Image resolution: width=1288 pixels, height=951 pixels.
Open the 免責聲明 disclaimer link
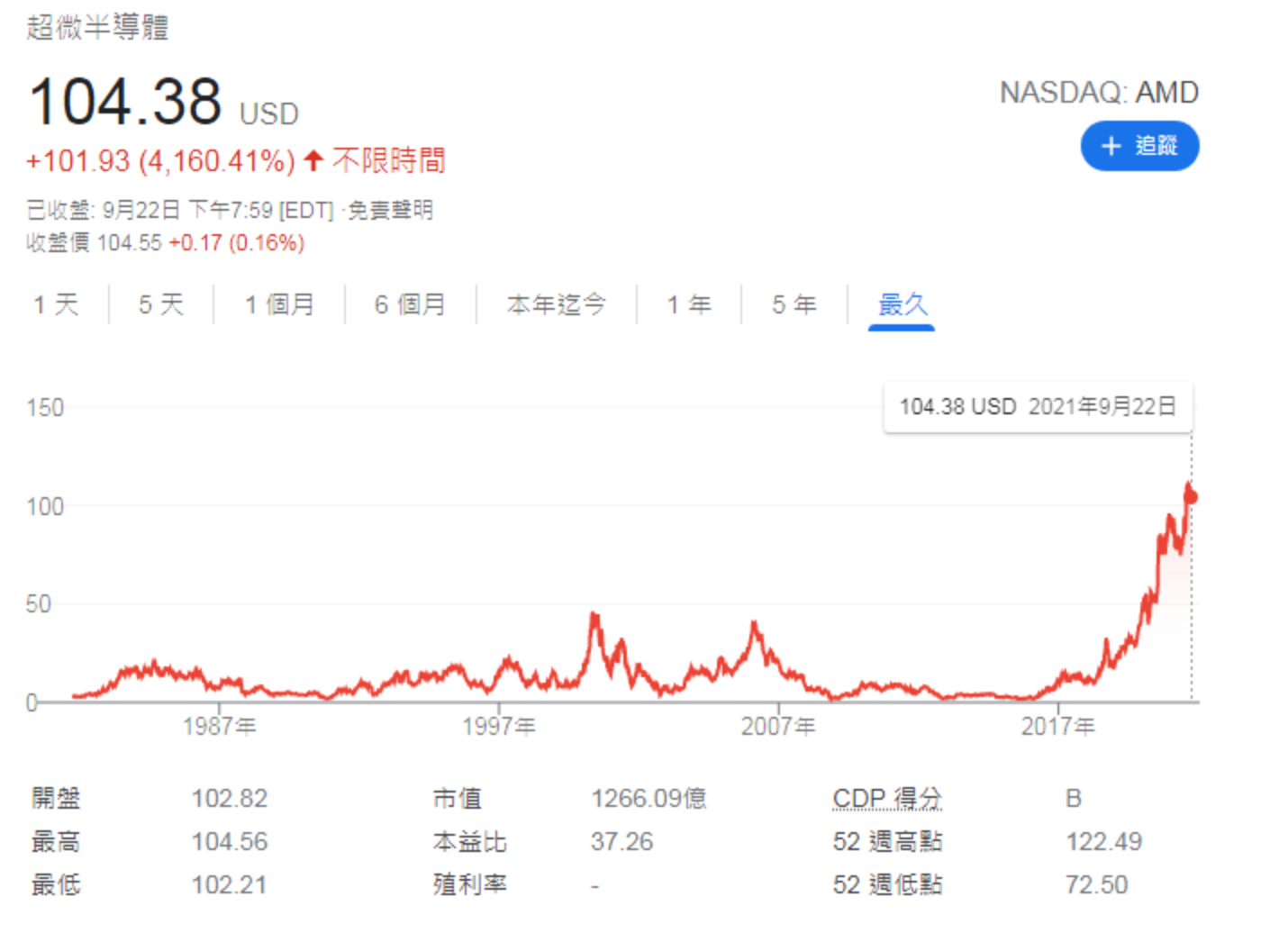coord(390,211)
